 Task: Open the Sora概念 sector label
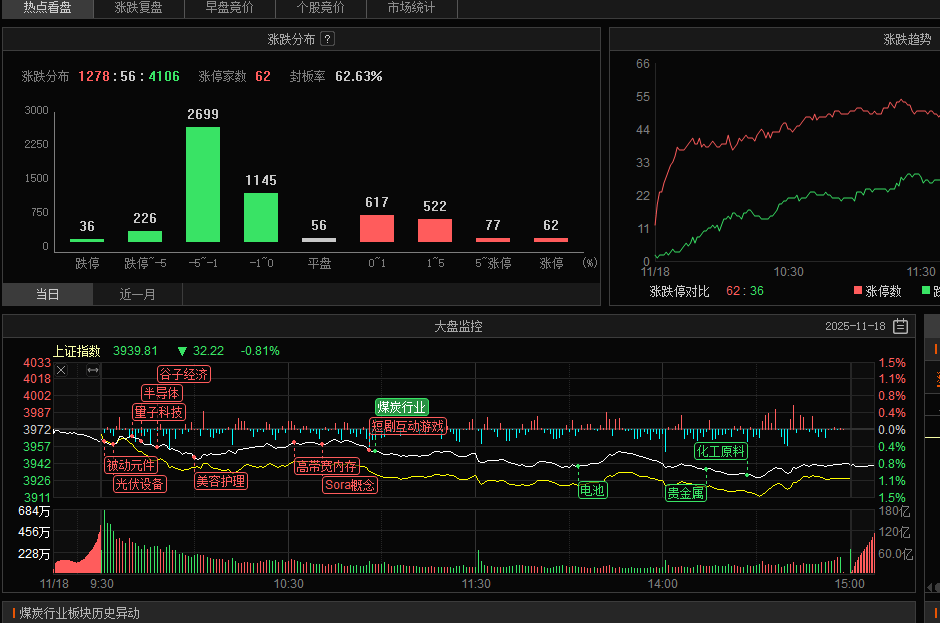click(350, 485)
